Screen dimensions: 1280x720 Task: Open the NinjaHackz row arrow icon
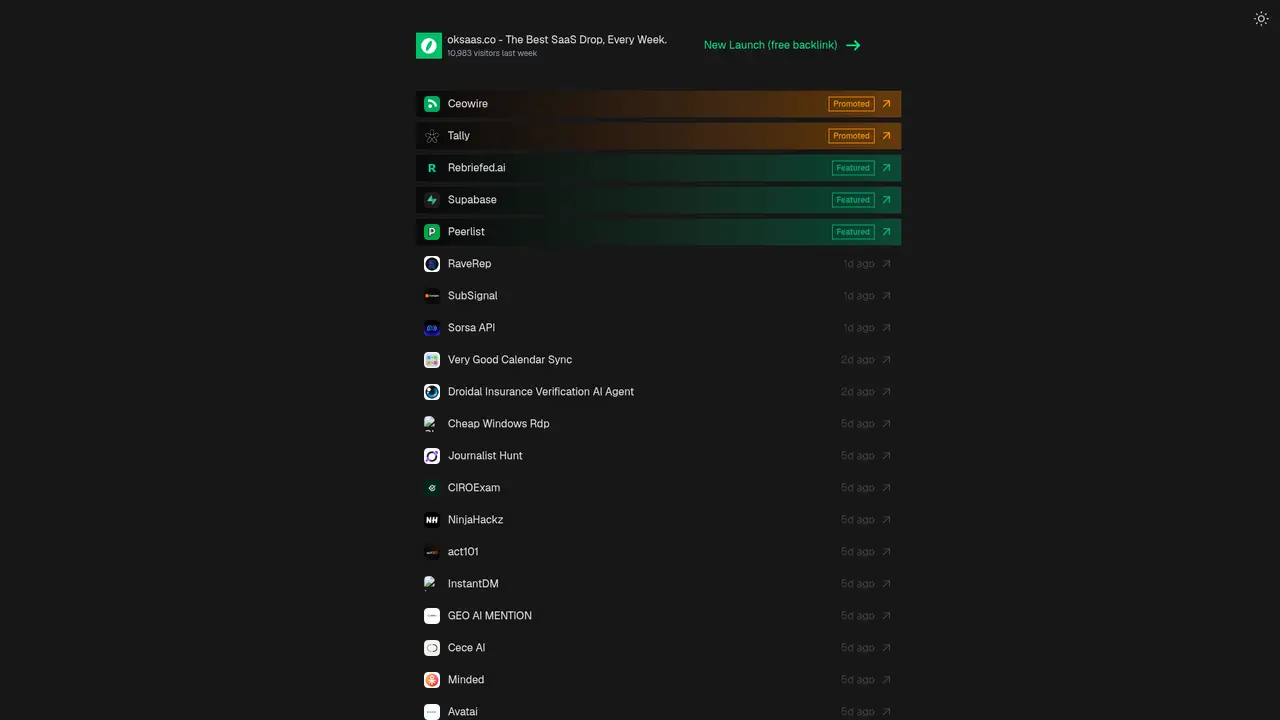tap(886, 520)
